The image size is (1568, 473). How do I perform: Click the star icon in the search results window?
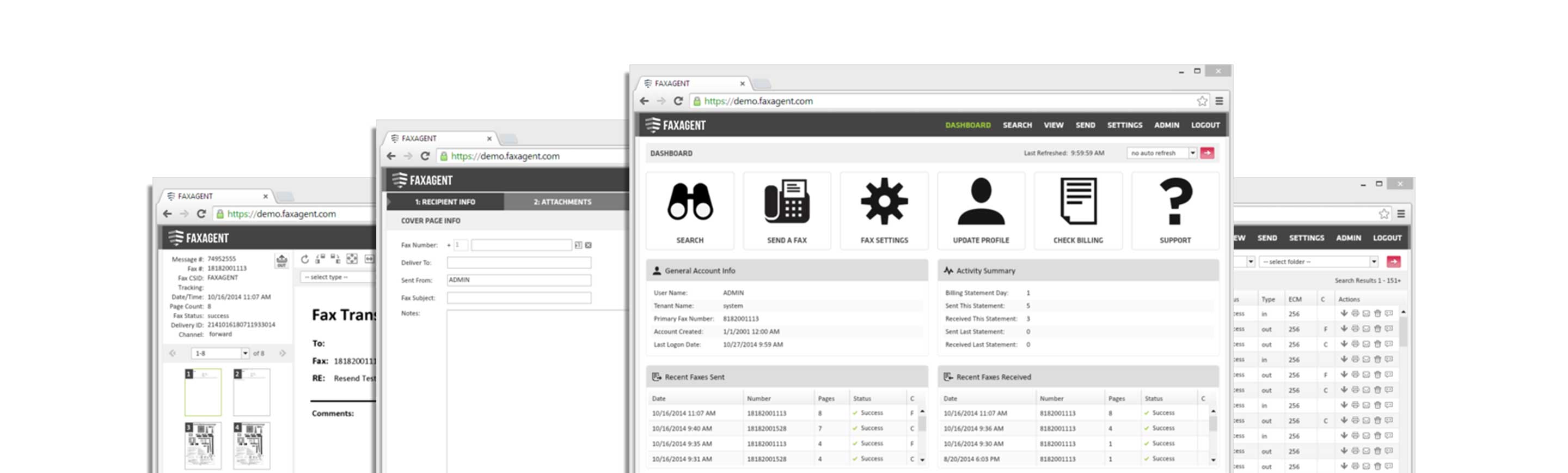coord(1384,214)
